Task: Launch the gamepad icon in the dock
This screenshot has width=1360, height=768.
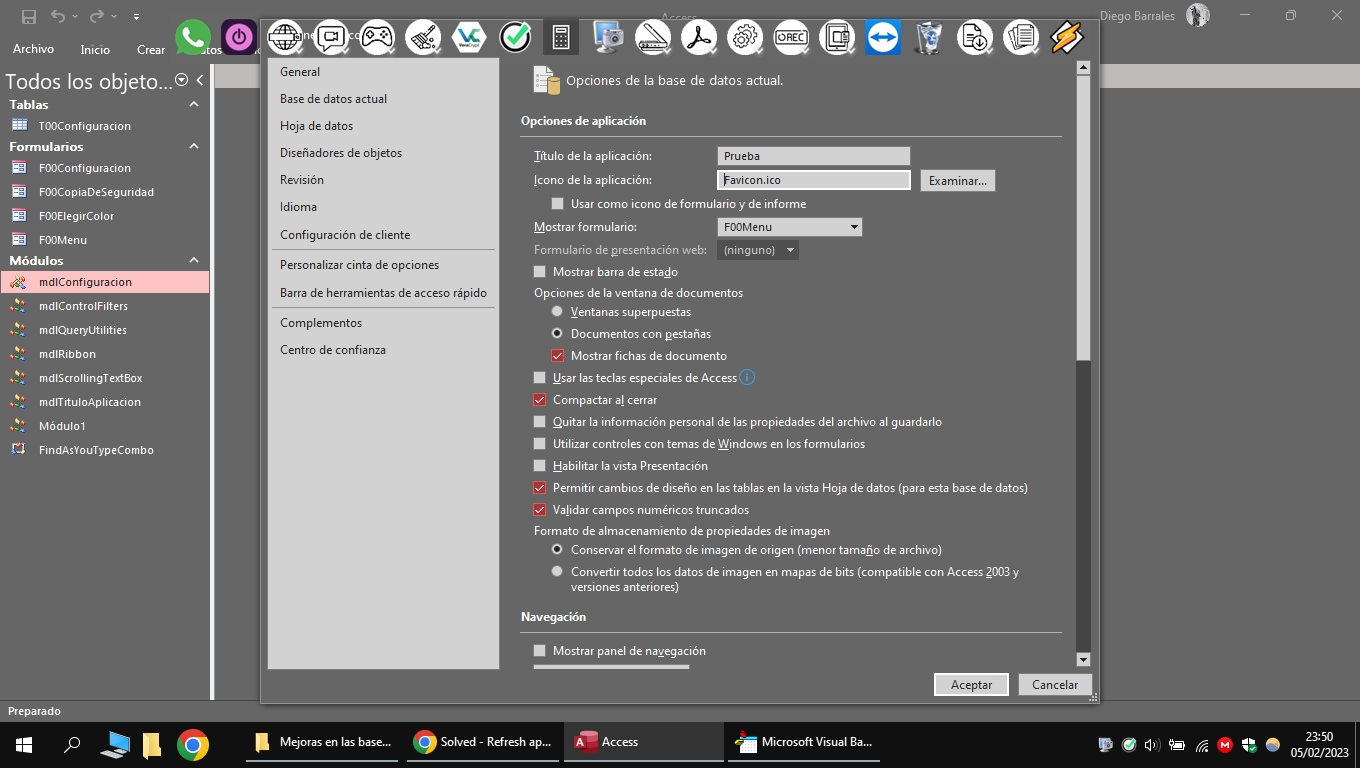Action: (377, 38)
